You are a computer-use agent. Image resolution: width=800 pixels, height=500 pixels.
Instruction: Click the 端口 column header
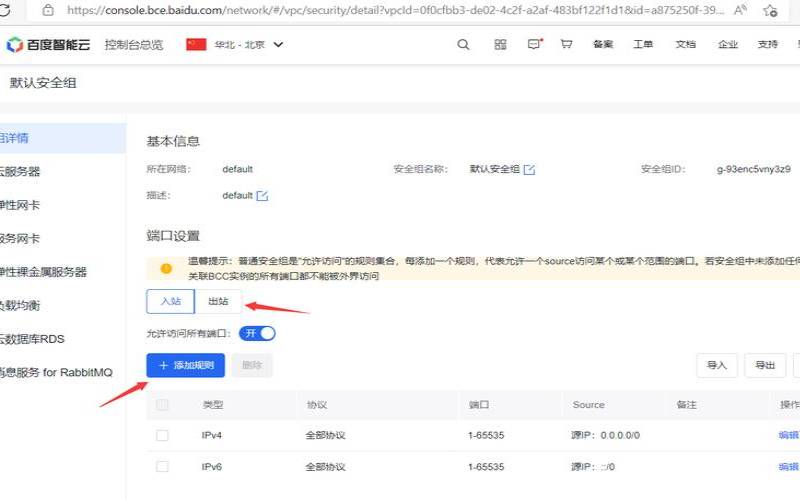[x=479, y=405]
